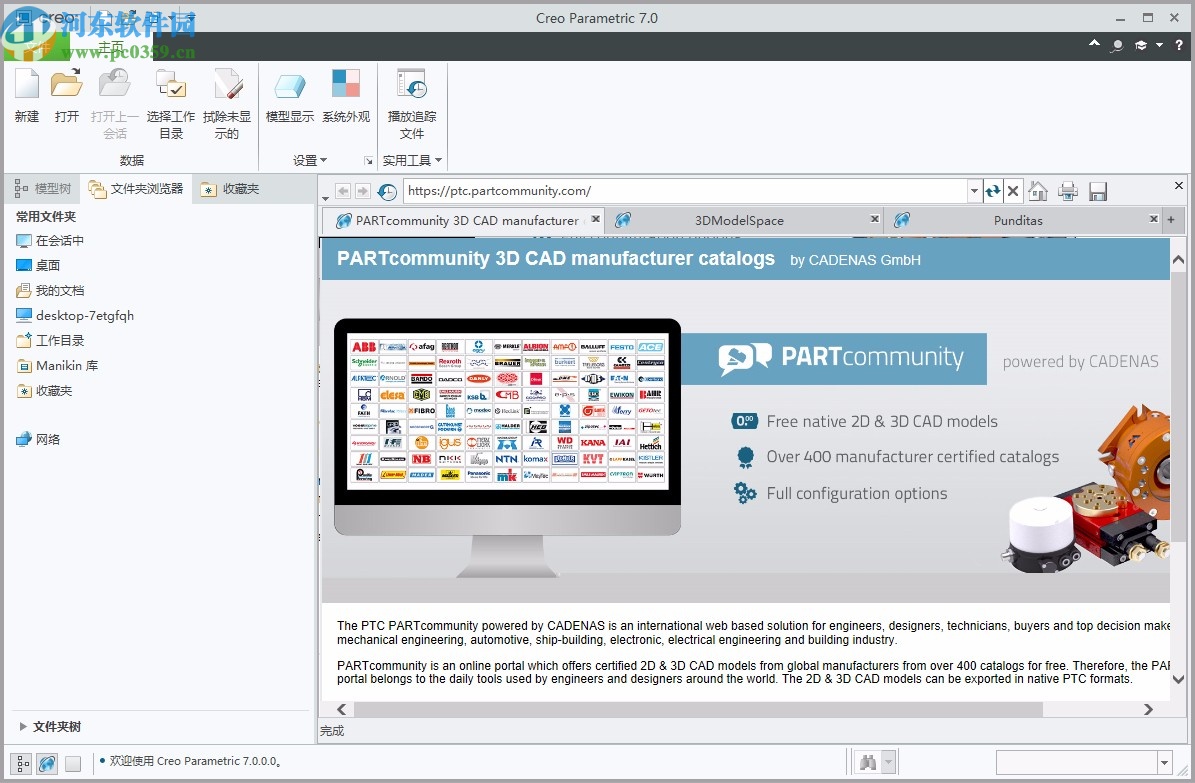Open 模型显示 model display settings
Viewport: 1195px width, 783px height.
coord(289,87)
